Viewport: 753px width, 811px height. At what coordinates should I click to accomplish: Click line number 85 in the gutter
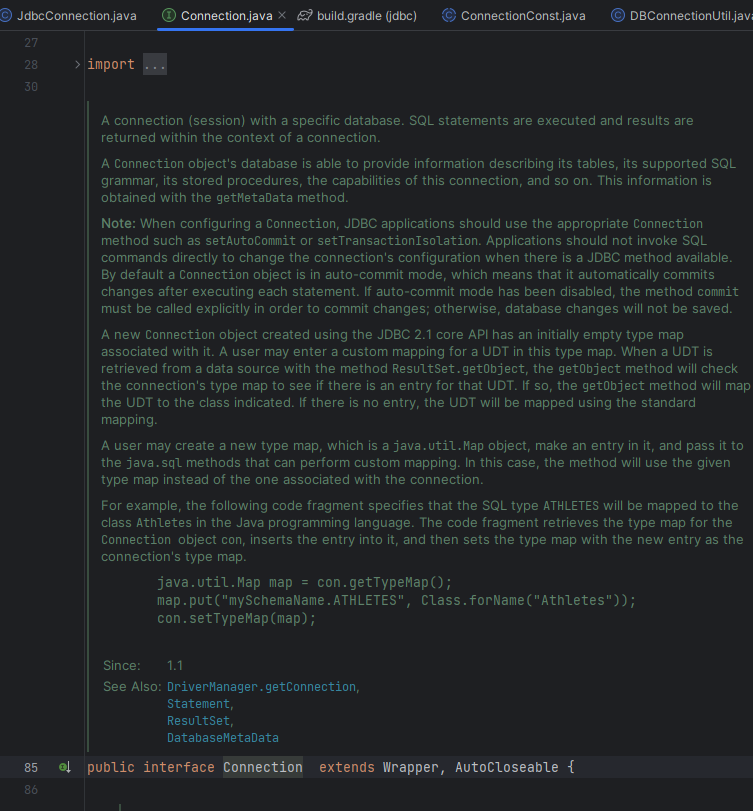tap(31, 768)
